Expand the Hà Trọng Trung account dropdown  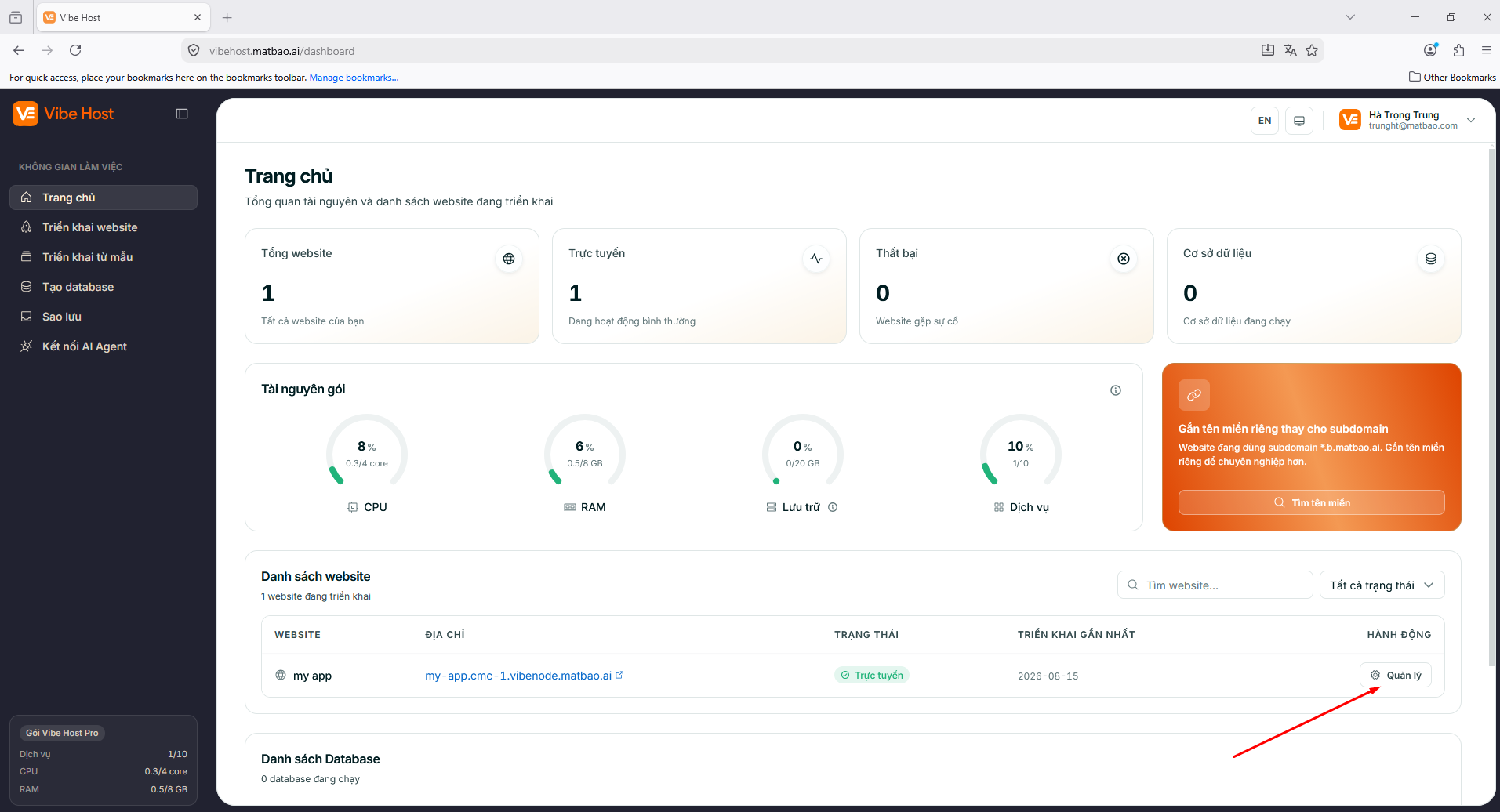[1471, 120]
